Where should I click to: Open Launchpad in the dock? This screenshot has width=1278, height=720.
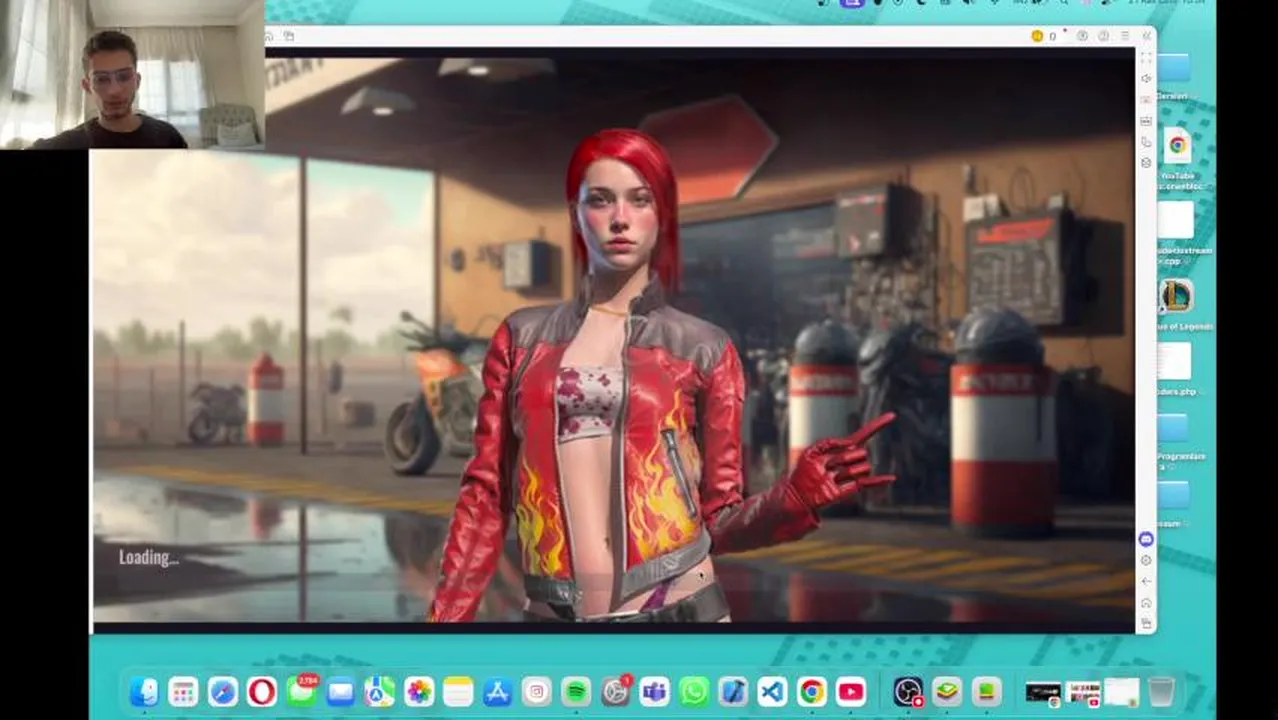pyautogui.click(x=183, y=691)
